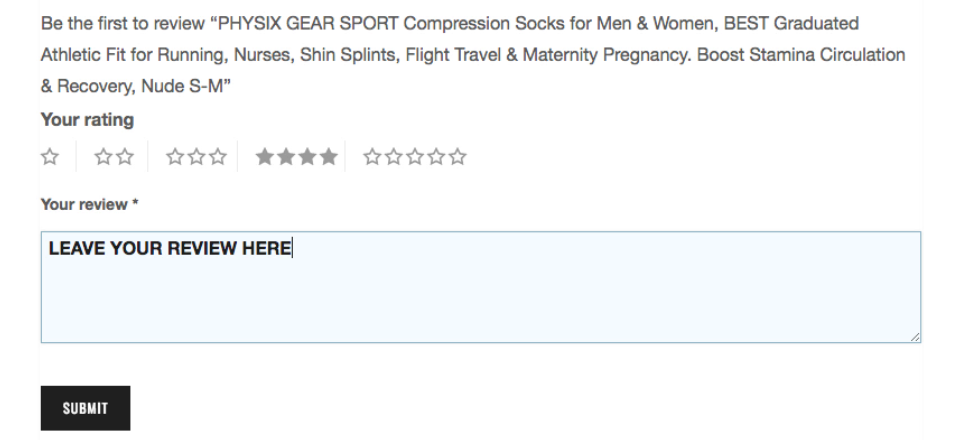Click the SUBMIT button

click(x=85, y=408)
